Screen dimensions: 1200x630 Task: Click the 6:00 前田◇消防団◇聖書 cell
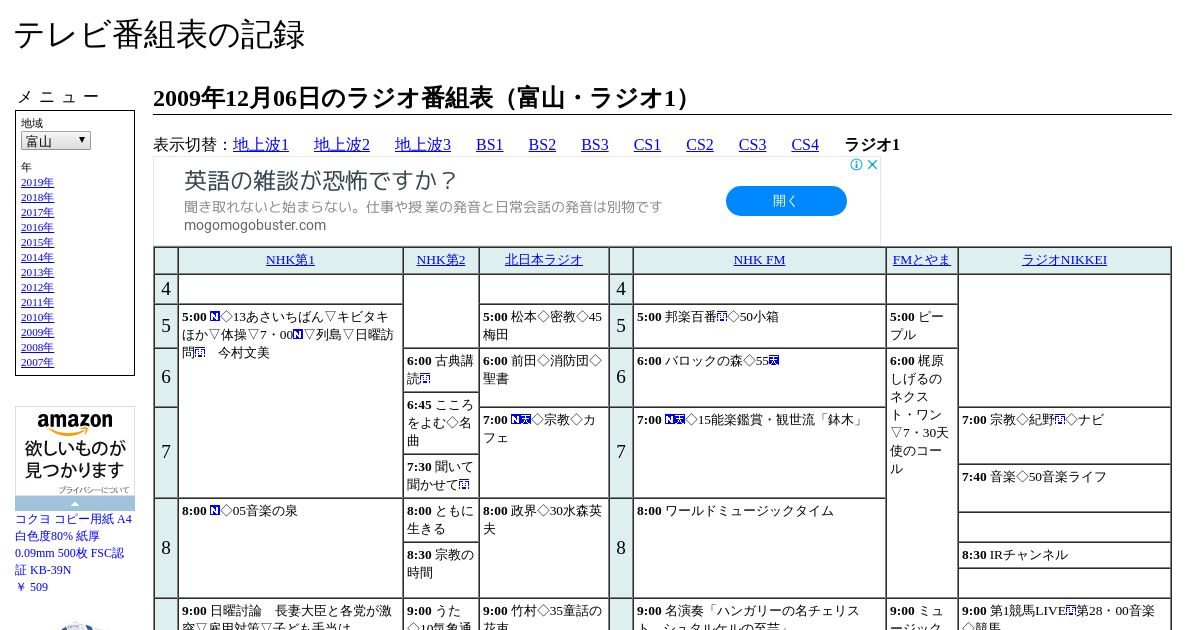(544, 377)
